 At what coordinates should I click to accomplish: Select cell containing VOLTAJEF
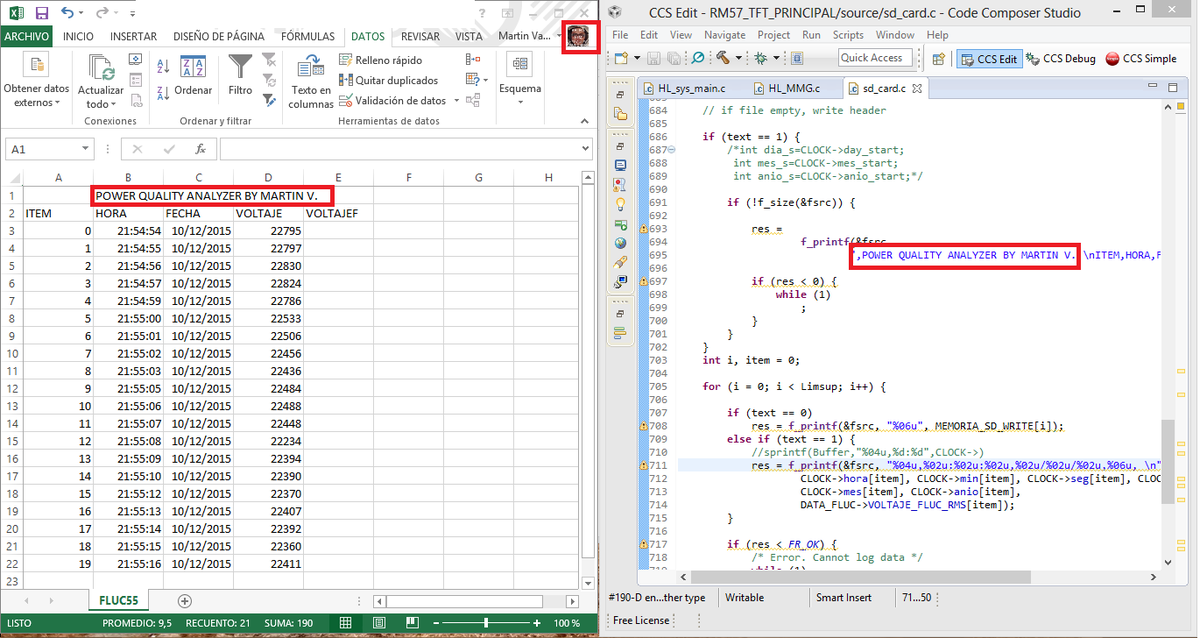[339, 213]
